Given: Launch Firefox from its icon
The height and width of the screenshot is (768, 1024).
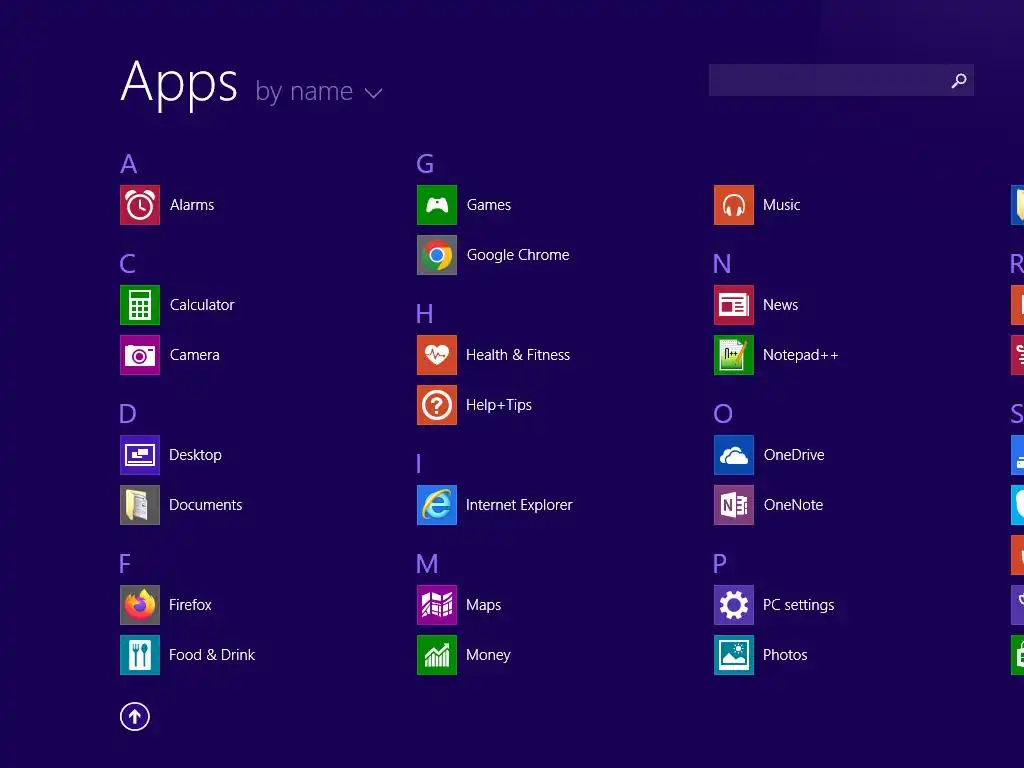Looking at the screenshot, I should (140, 605).
